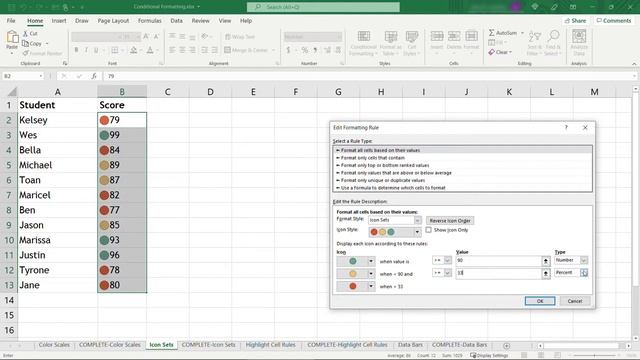Open the Percent type dropdown
This screenshot has width=640, height=360.
[x=584, y=273]
